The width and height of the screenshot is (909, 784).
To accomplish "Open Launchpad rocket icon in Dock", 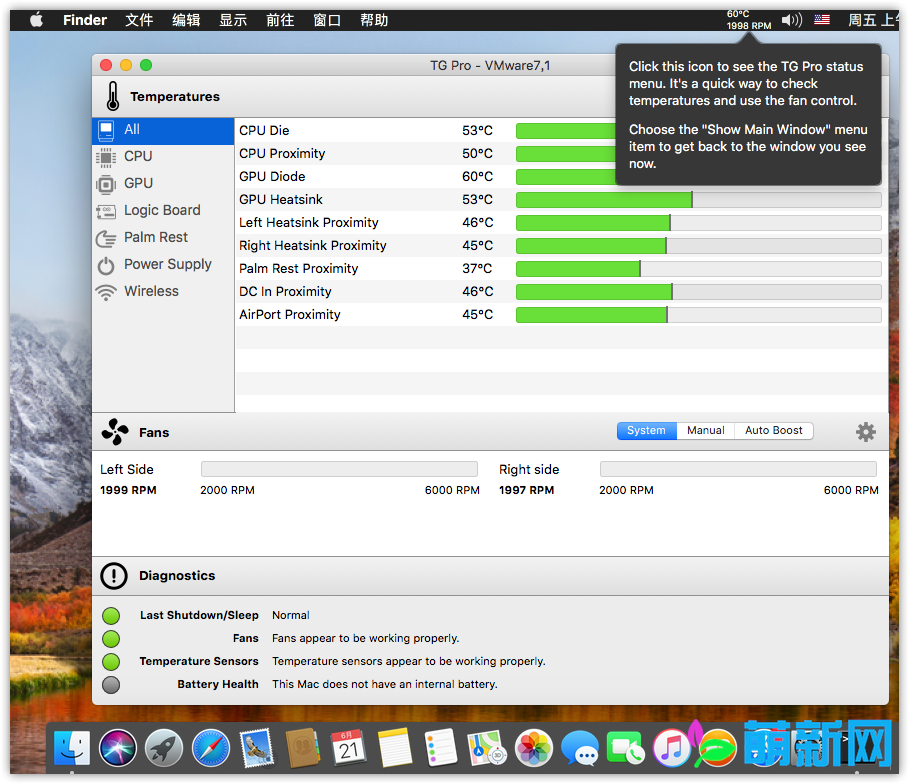I will tap(164, 748).
